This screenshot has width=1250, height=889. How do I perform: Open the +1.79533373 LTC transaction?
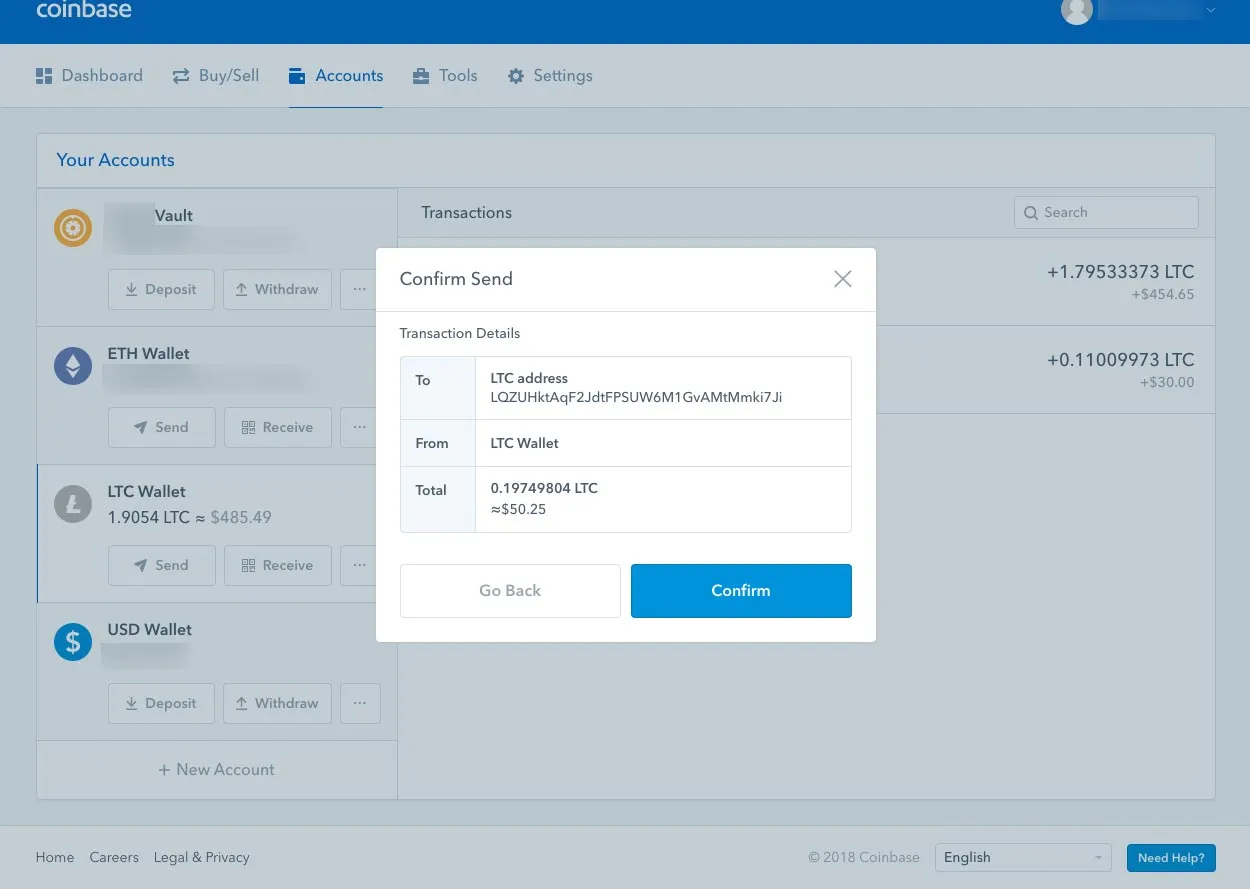point(1120,272)
